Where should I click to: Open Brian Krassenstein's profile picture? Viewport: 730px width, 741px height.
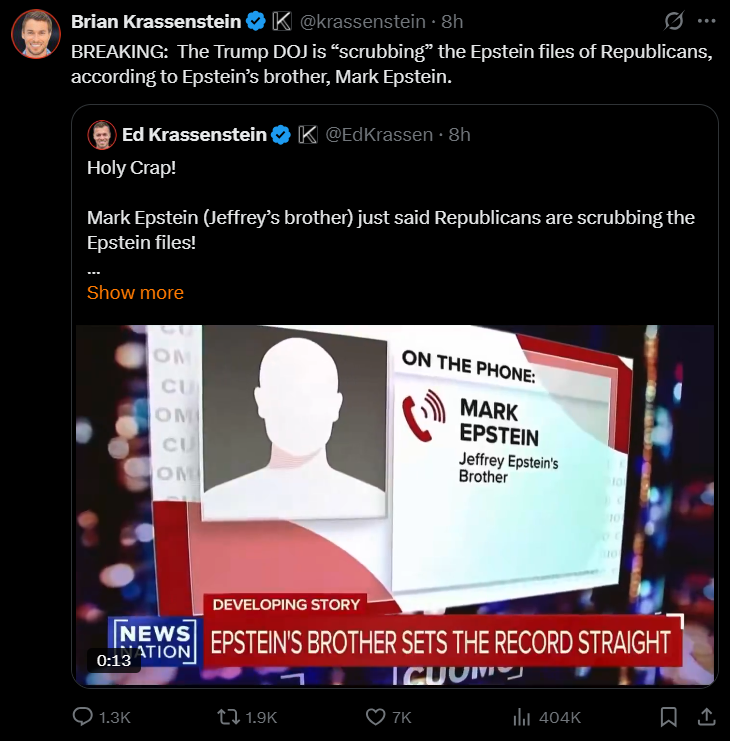click(36, 34)
